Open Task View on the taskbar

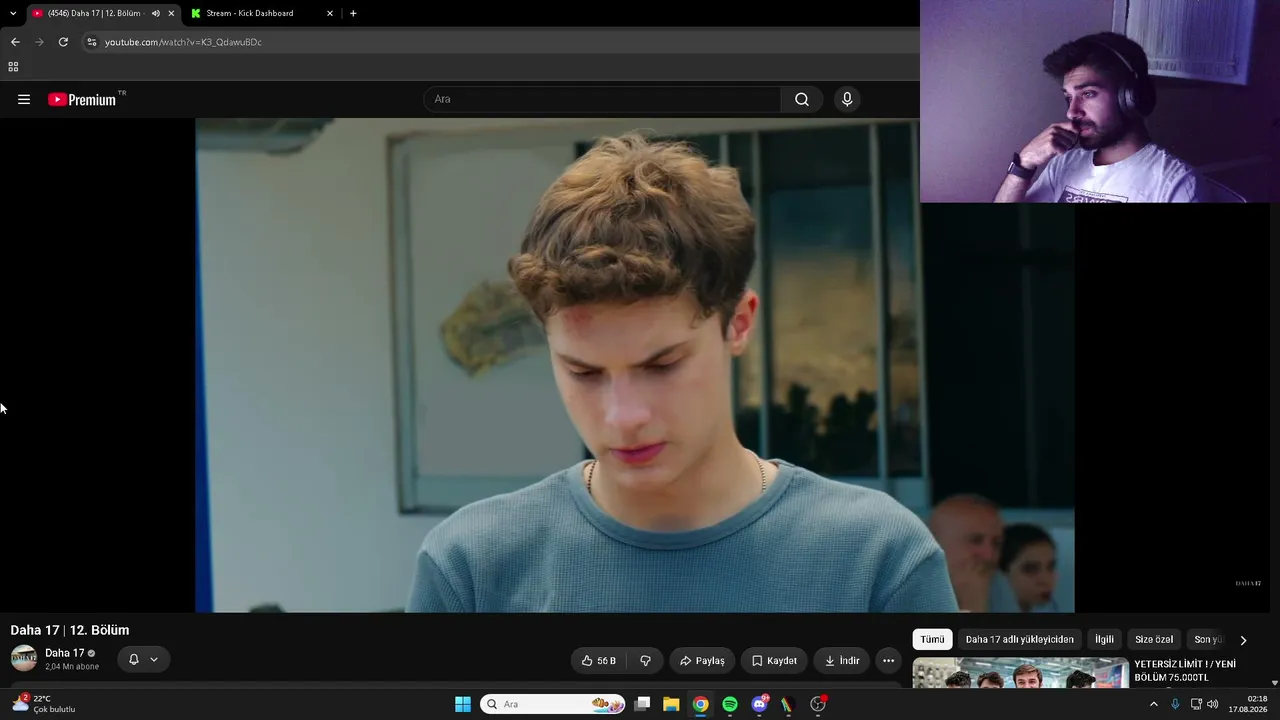642,704
